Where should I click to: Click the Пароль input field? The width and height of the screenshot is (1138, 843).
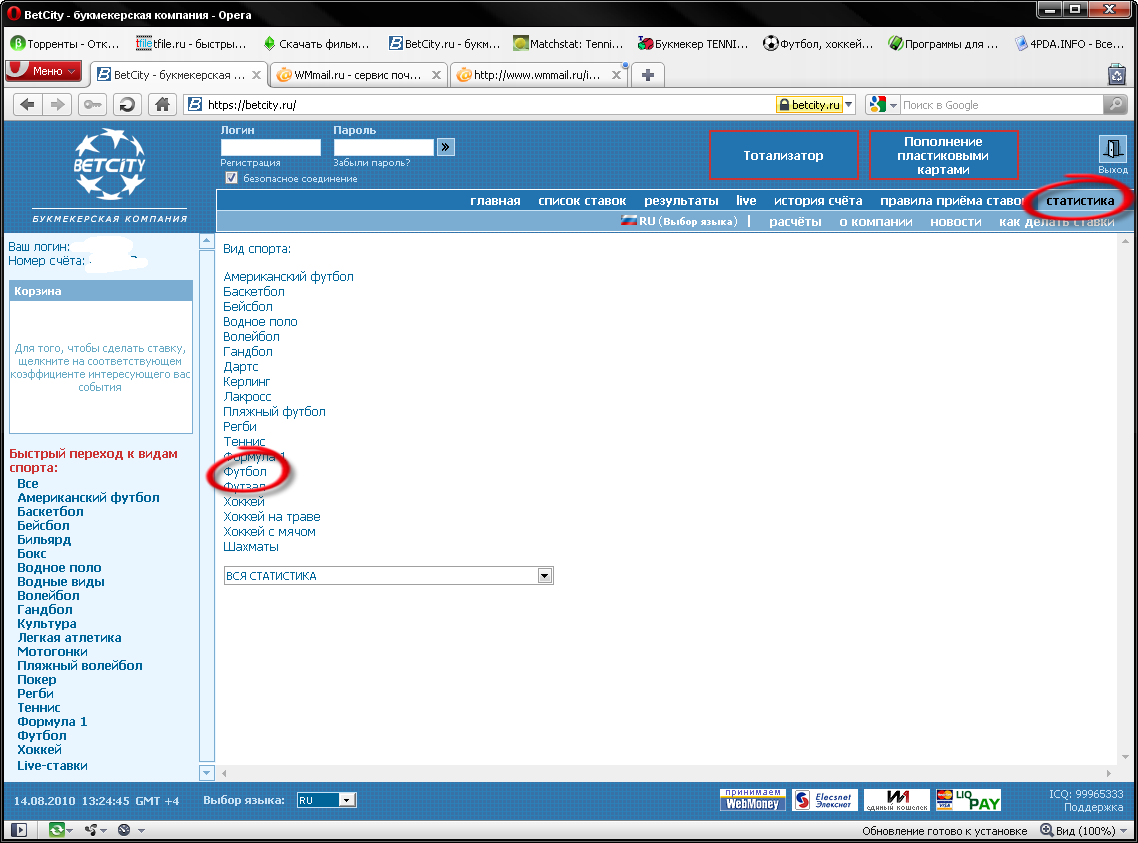[x=383, y=147]
